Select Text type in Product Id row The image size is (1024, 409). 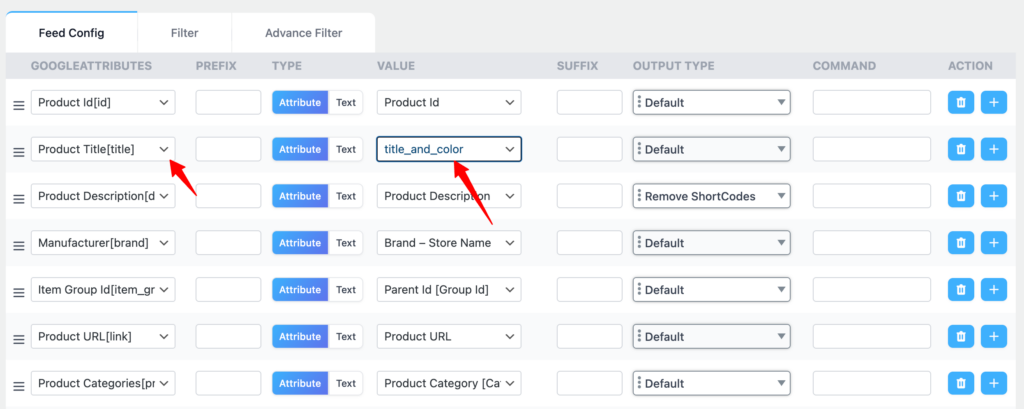(346, 102)
